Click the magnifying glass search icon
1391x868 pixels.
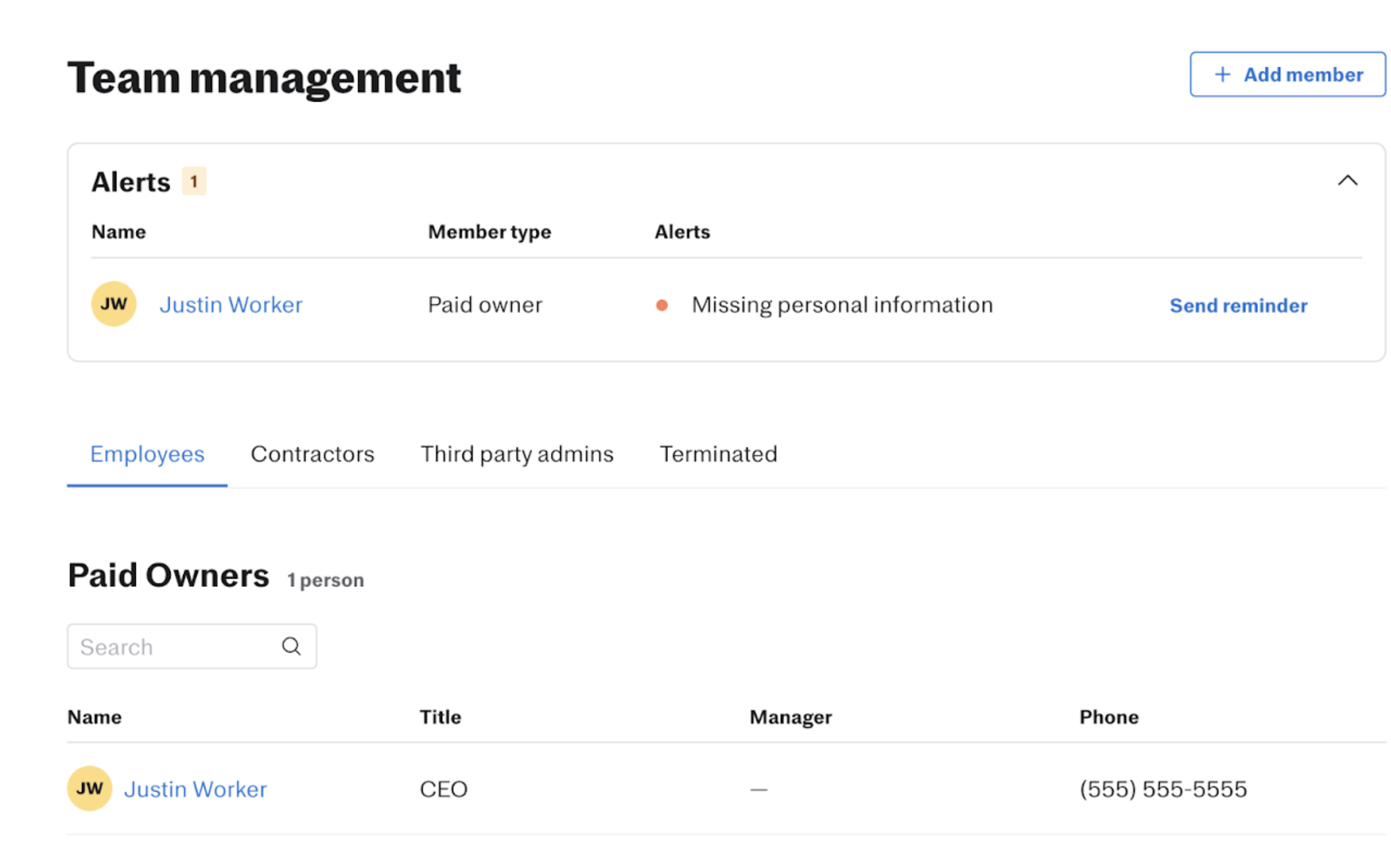291,646
